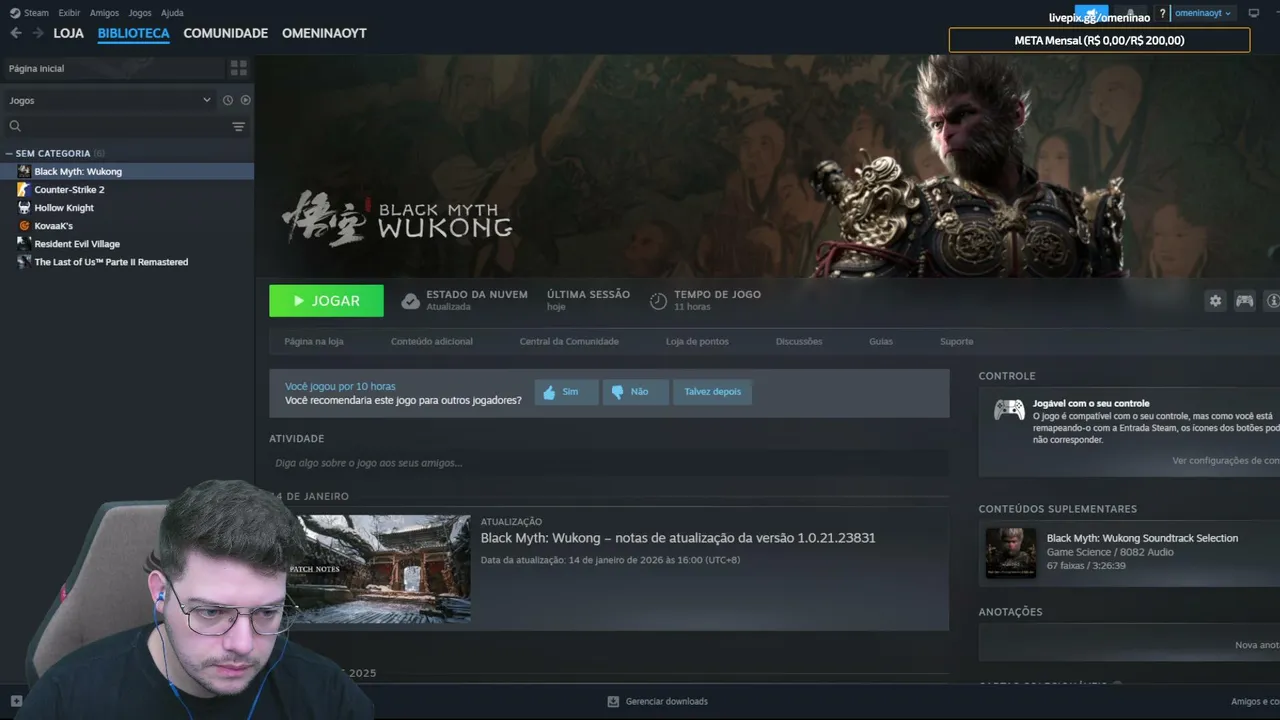Screen dimensions: 1280x720
Task: Open Black Myth: Wukong Soundtrack Selection title
Action: (x=1142, y=538)
